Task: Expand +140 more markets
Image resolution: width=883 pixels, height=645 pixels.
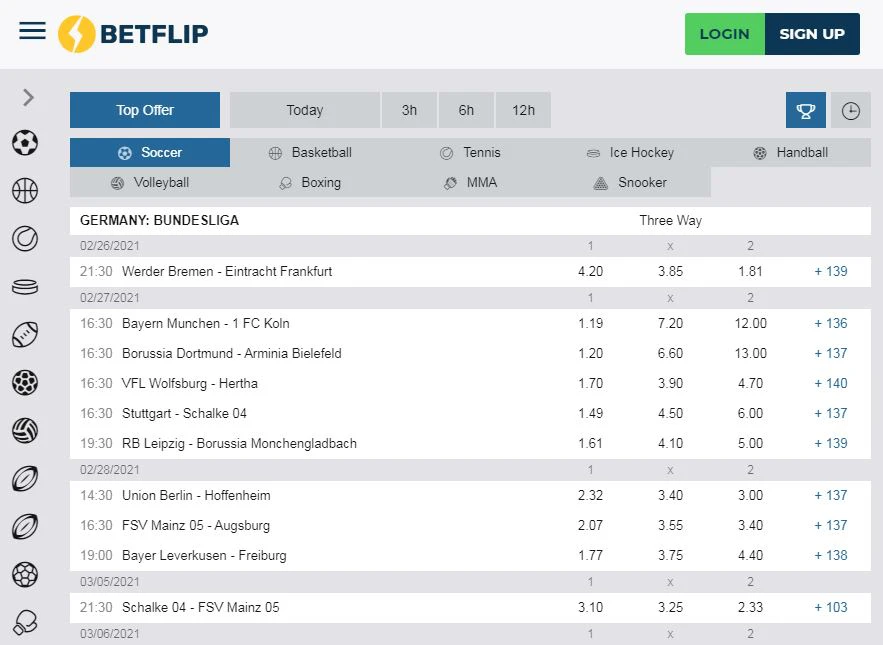Action: (x=831, y=384)
